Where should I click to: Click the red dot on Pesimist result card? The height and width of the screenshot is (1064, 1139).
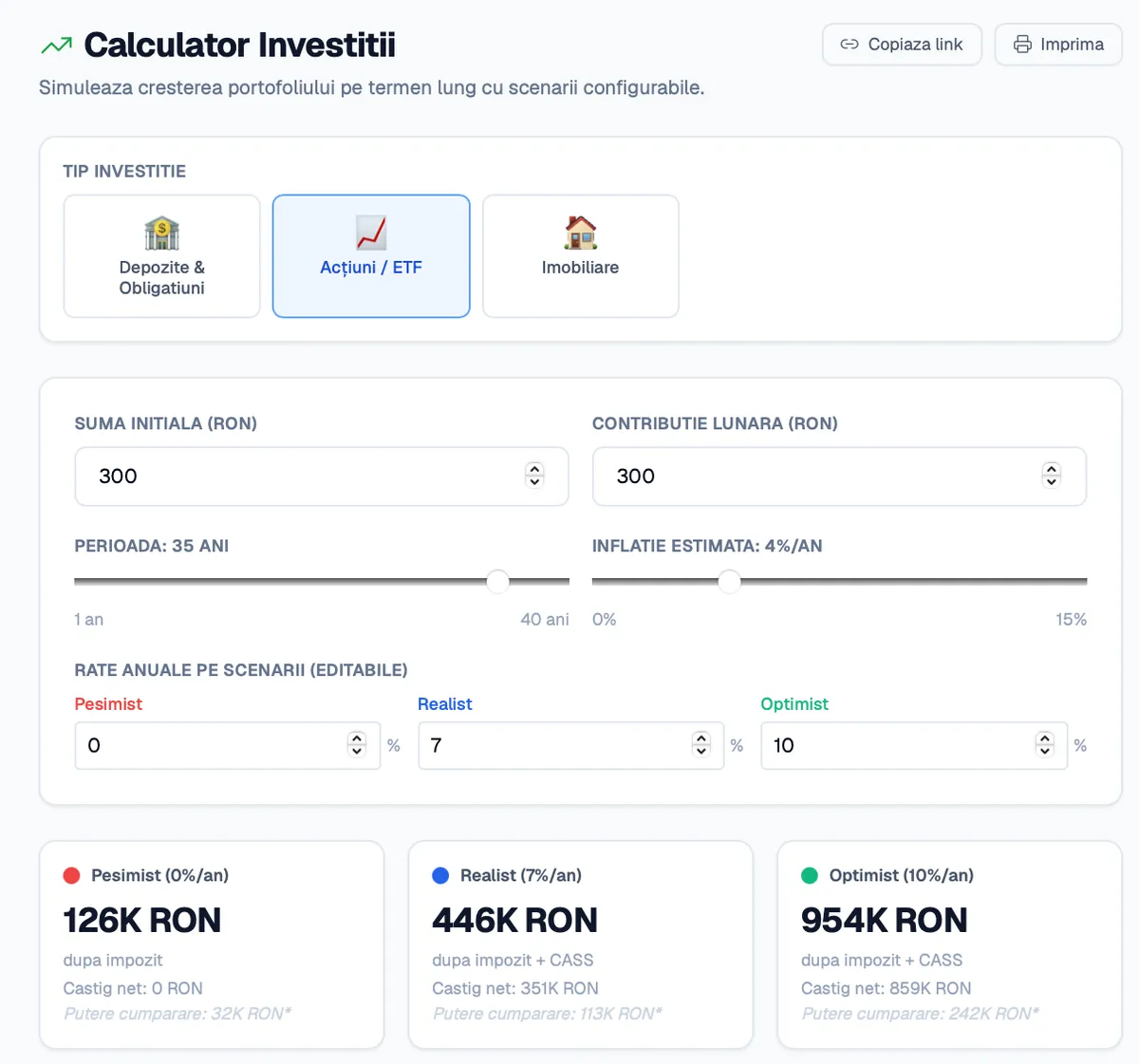pyautogui.click(x=71, y=875)
